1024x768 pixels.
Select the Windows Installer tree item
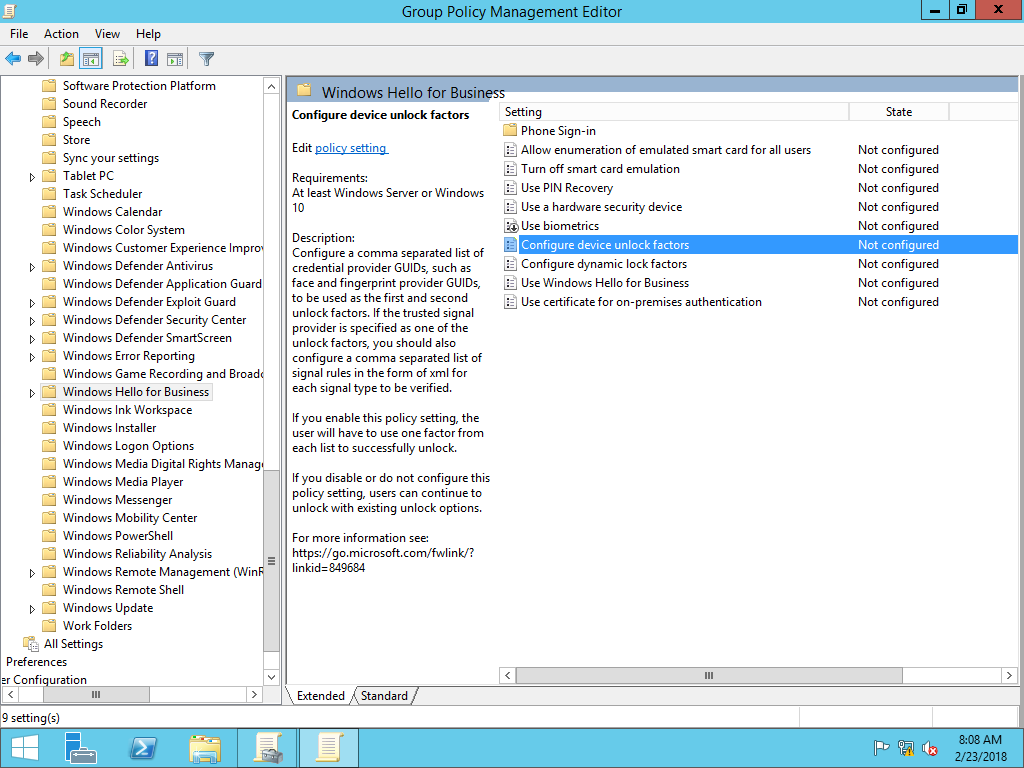coord(110,428)
